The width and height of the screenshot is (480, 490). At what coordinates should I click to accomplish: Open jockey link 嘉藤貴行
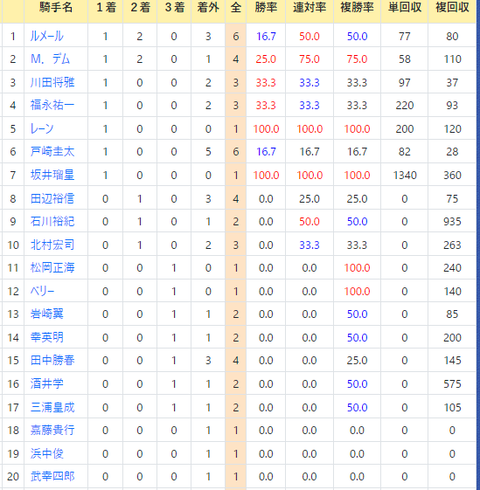(52, 430)
